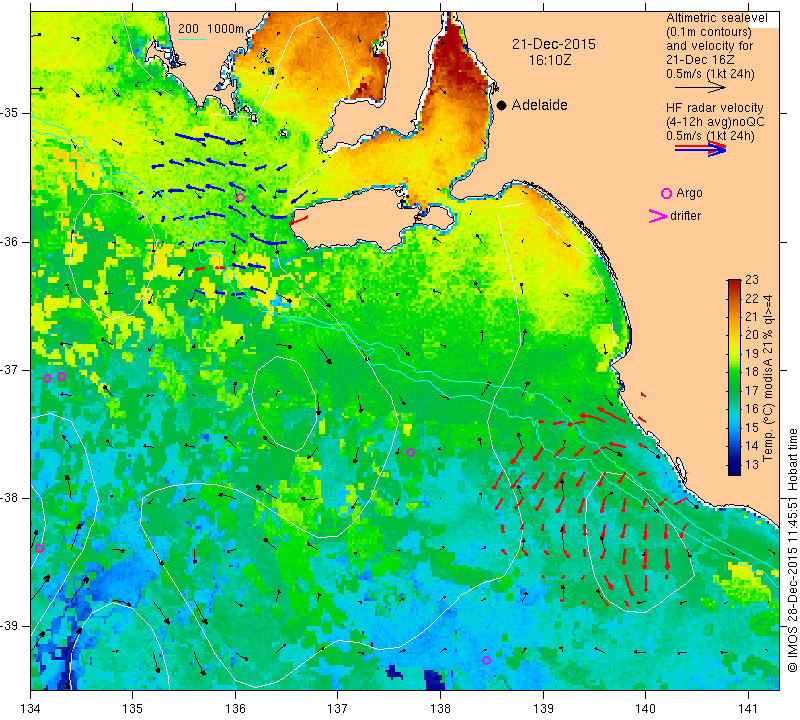The image size is (800, 720).
Task: Click the longitude label 139
Action: pyautogui.click(x=543, y=709)
